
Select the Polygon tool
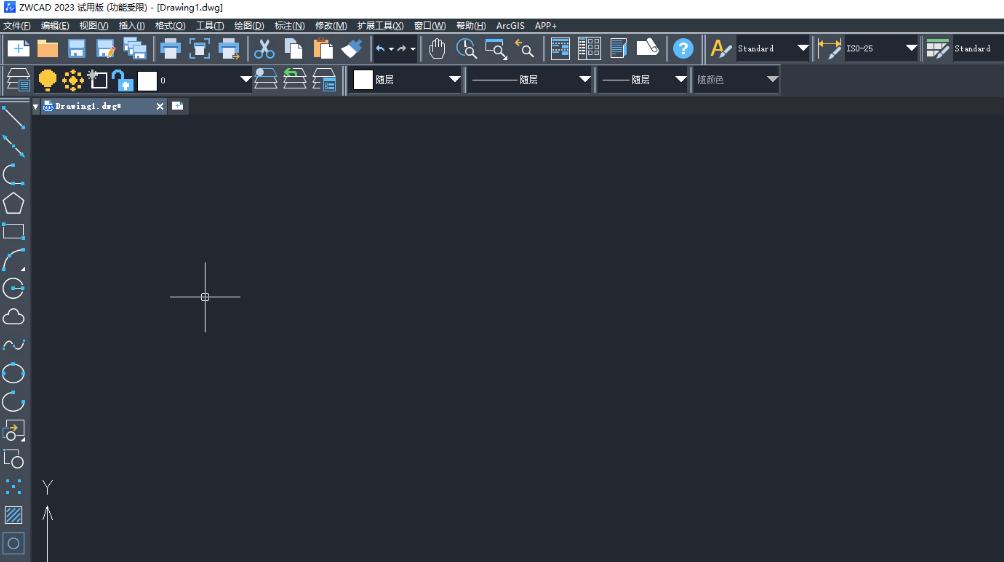(13, 204)
